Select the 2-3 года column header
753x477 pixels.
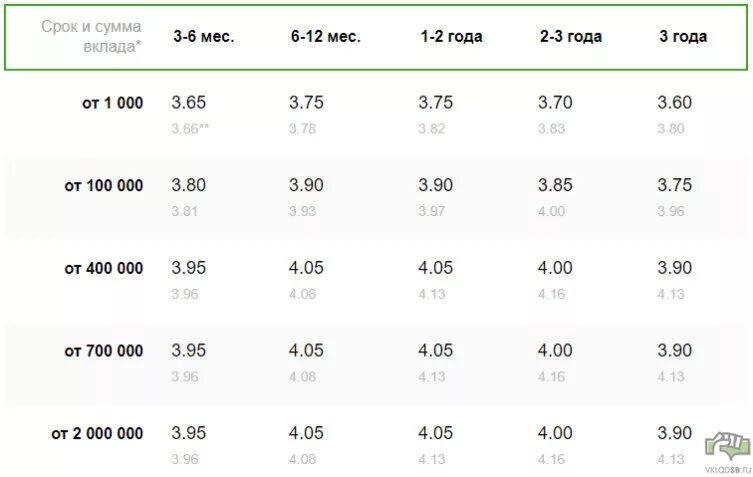(571, 37)
